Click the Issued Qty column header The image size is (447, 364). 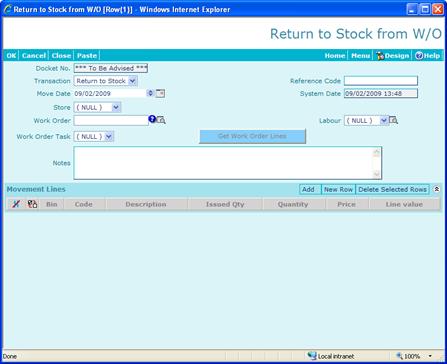coord(225,204)
